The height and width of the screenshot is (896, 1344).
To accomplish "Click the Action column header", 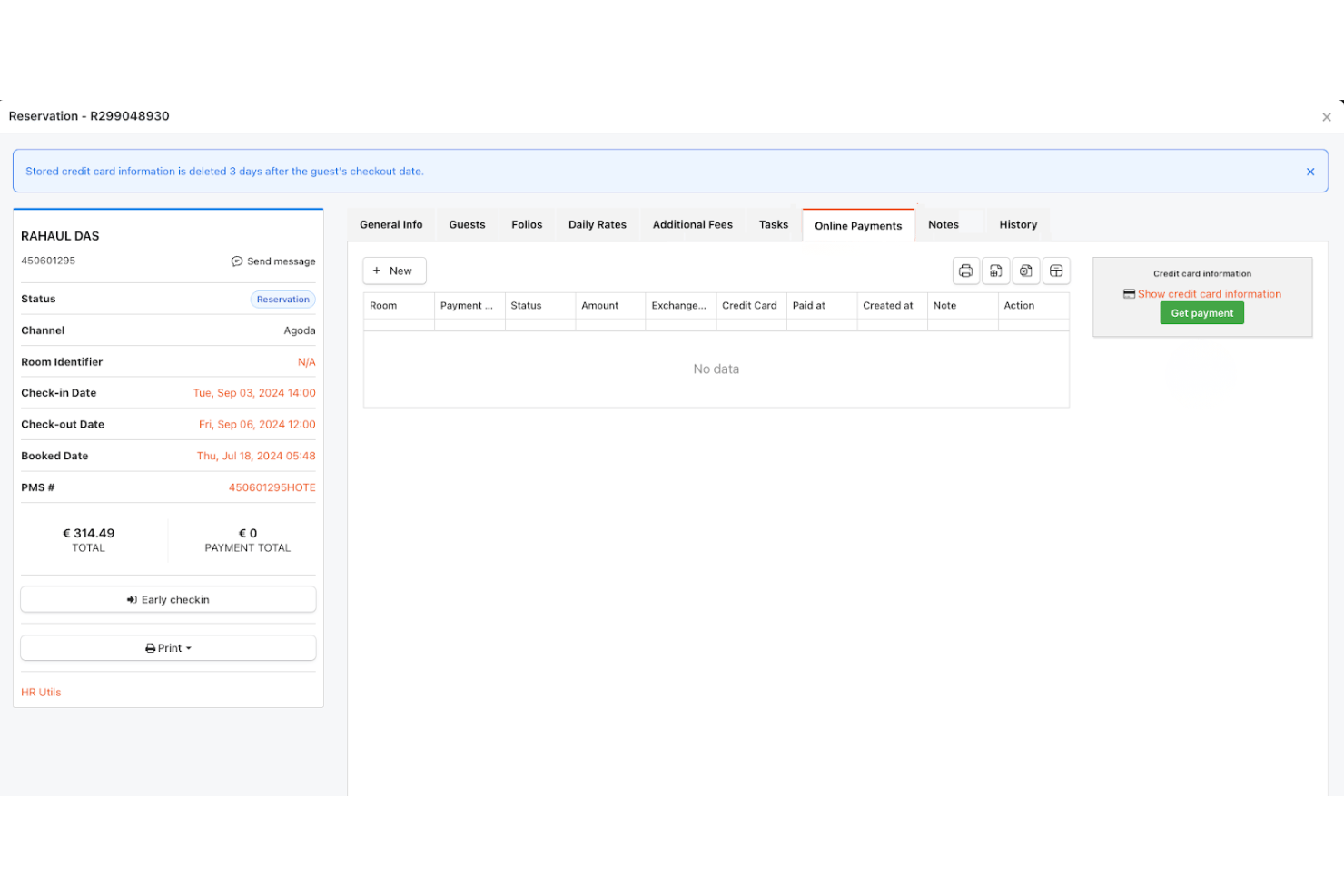I will [1033, 306].
